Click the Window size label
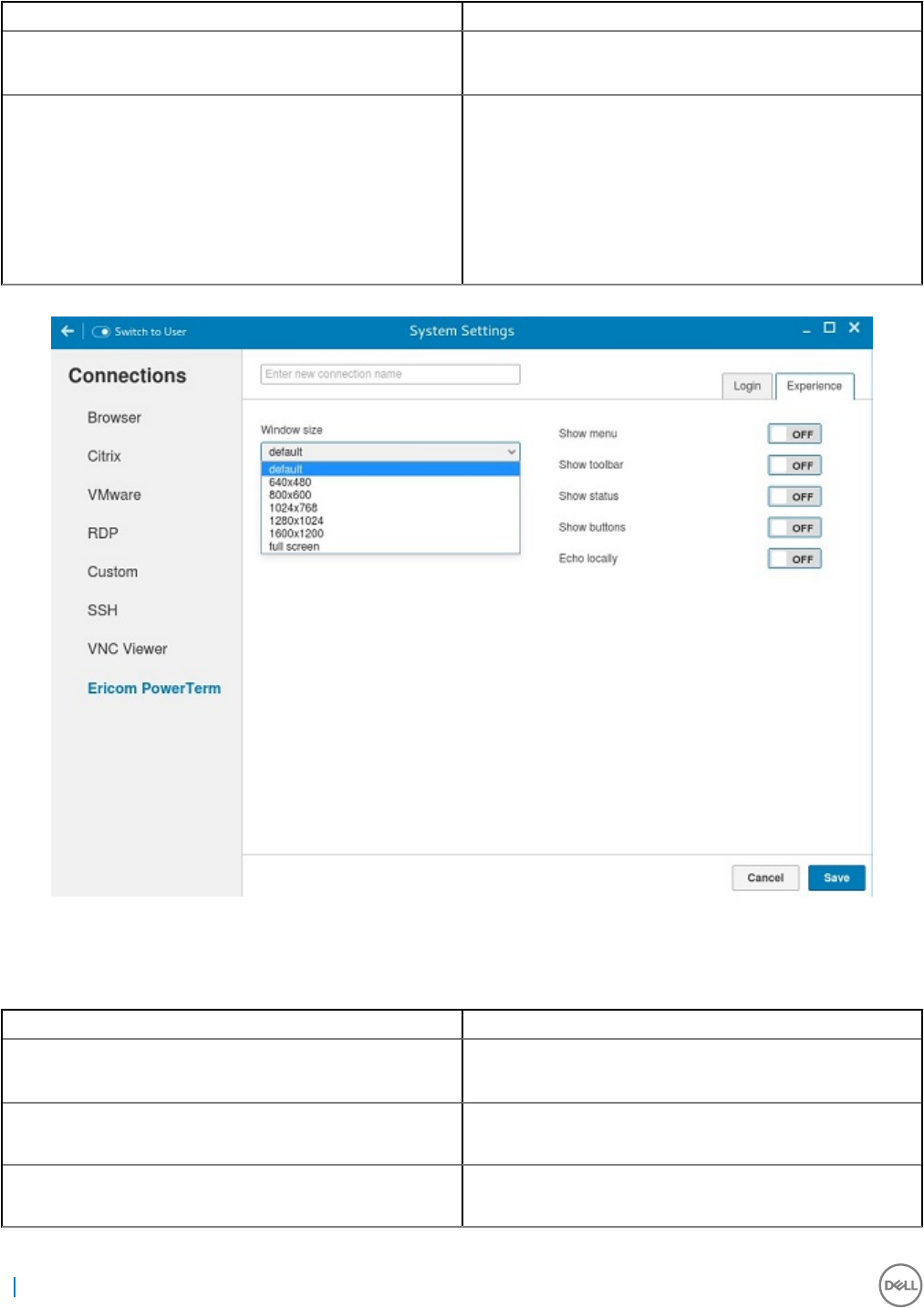924x1308 pixels. point(292,430)
